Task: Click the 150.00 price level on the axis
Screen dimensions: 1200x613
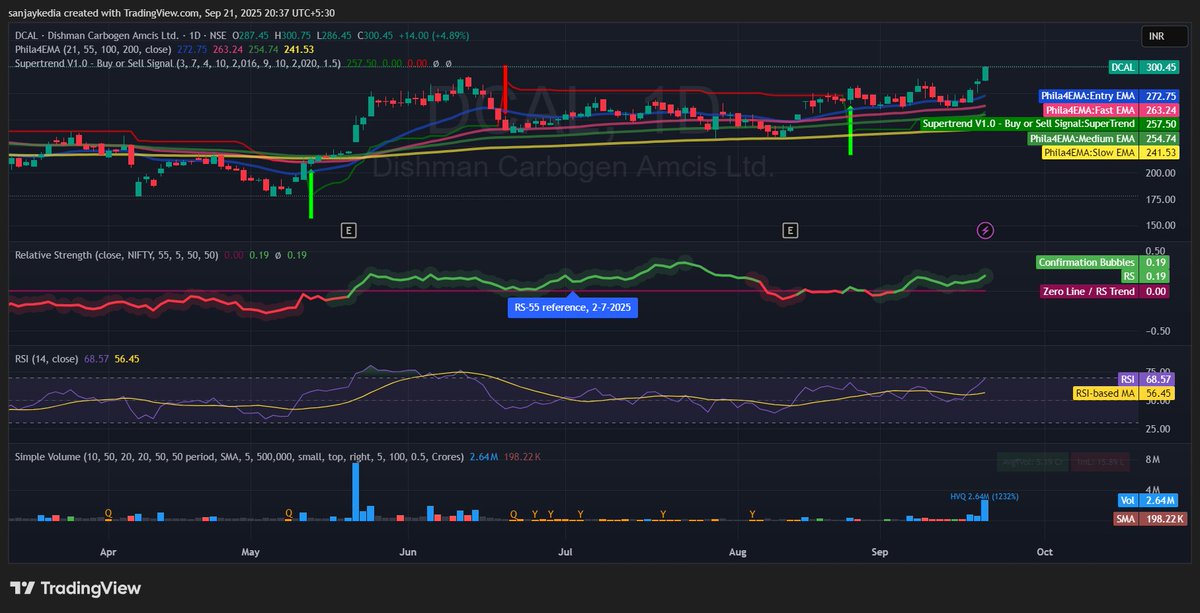Action: click(1160, 225)
